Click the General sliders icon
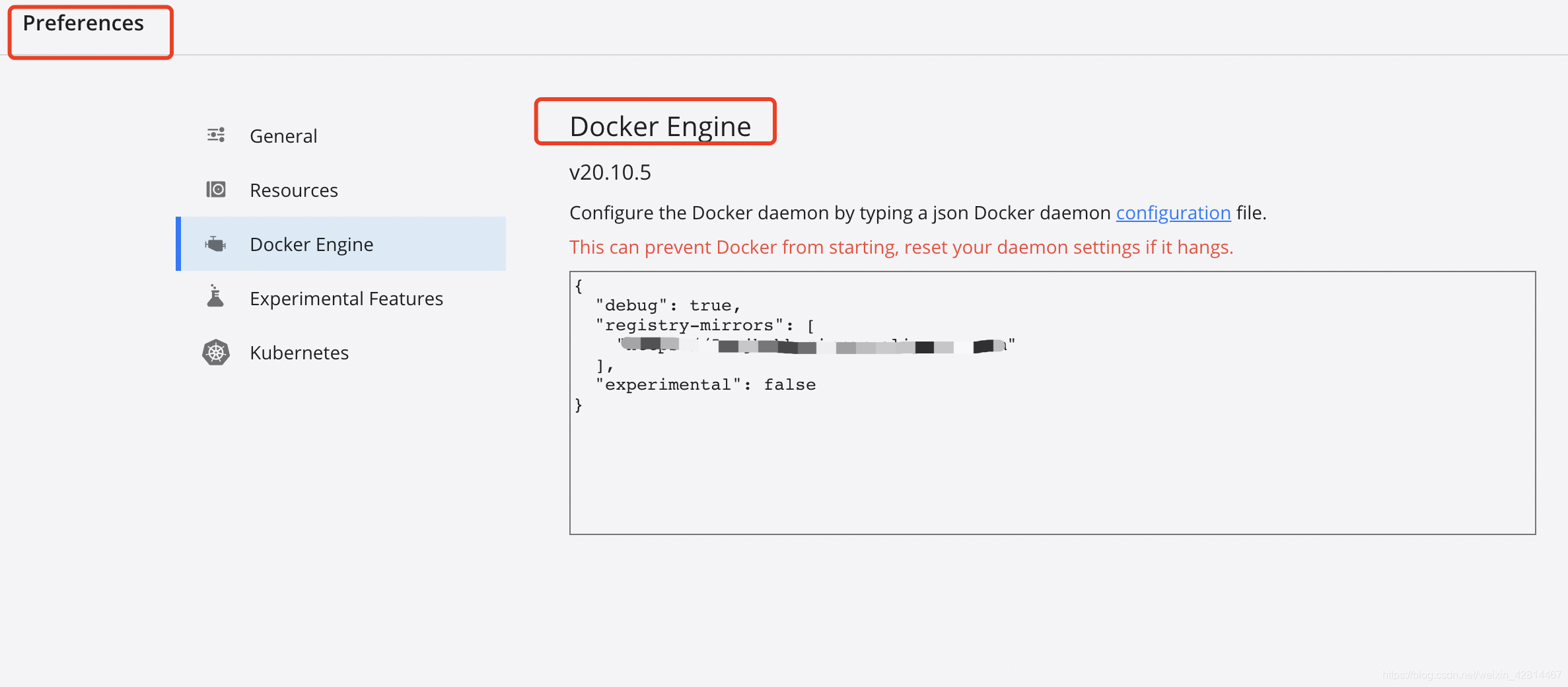The width and height of the screenshot is (1568, 687). pyautogui.click(x=216, y=135)
